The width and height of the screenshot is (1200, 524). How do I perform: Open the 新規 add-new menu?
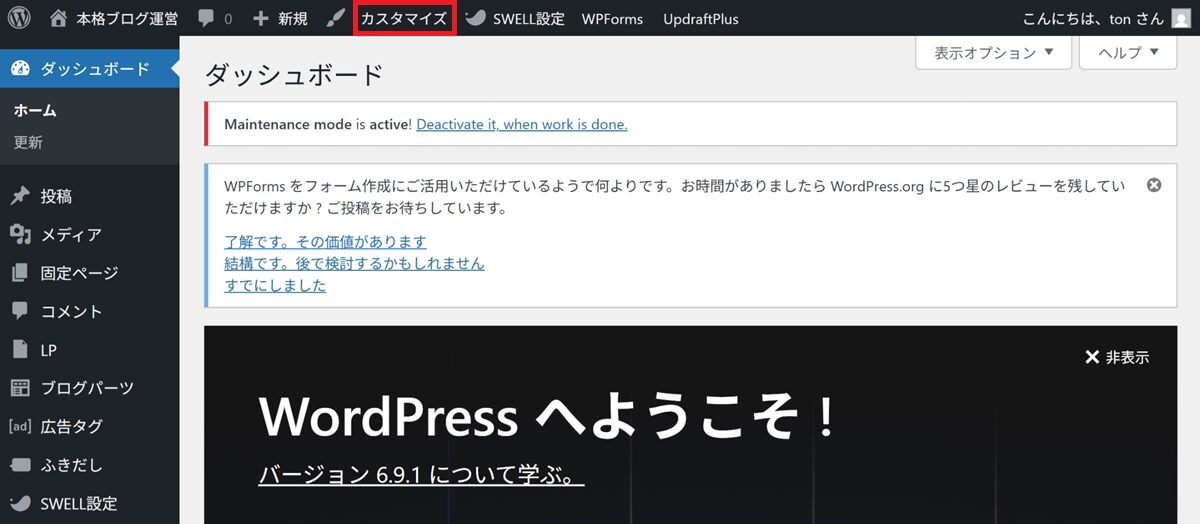coord(281,18)
